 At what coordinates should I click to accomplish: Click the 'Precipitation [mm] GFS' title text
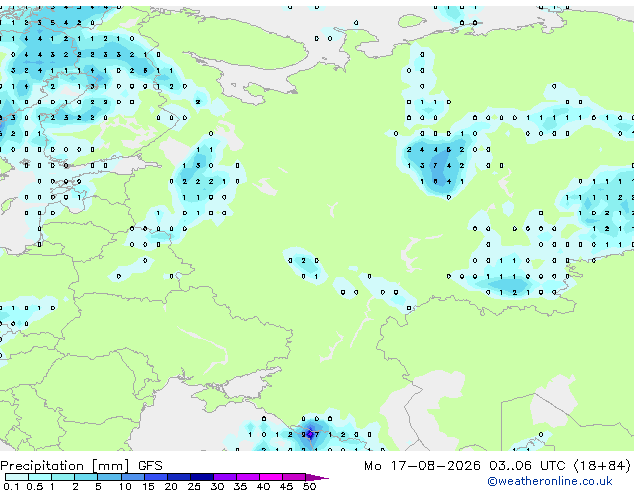click(81, 466)
